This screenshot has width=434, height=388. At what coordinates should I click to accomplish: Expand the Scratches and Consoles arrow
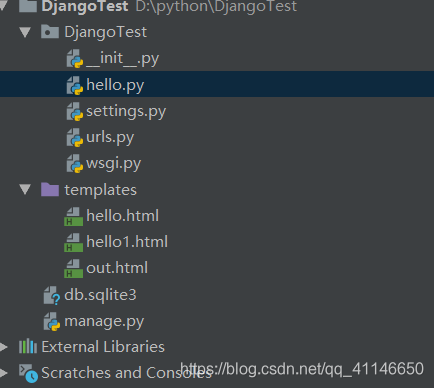[4, 373]
